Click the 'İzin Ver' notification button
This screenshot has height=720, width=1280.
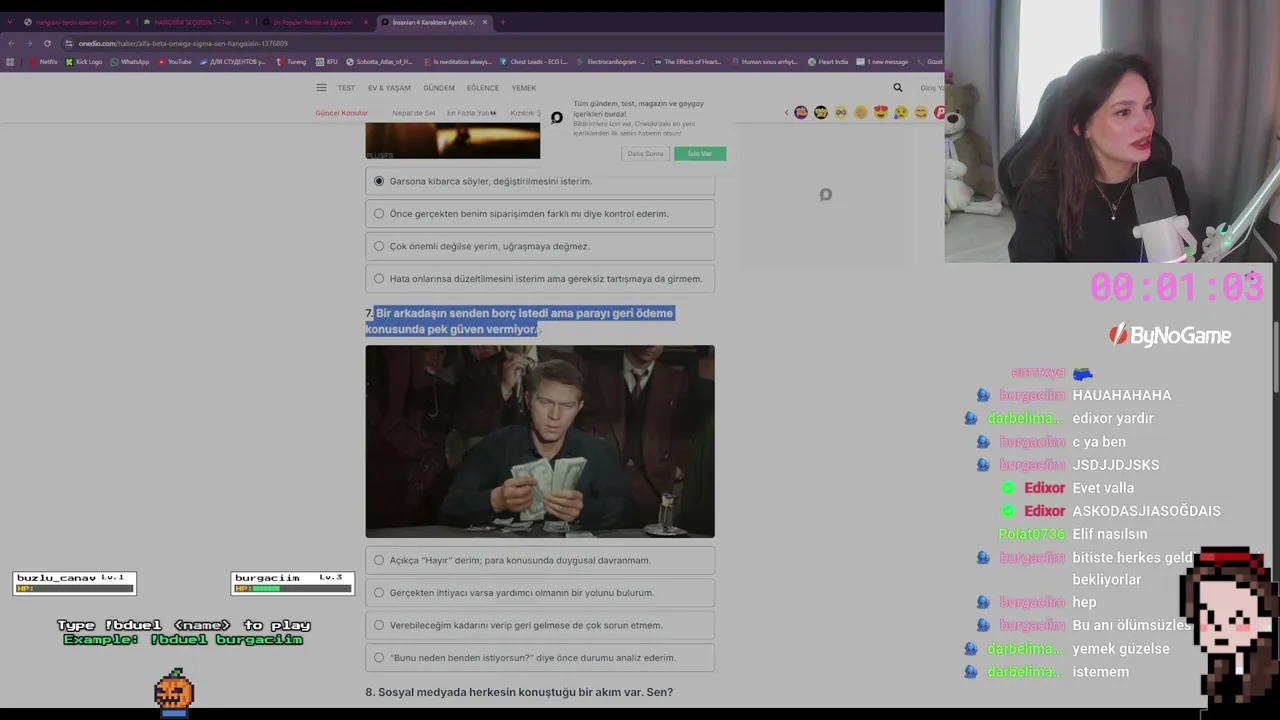point(700,153)
